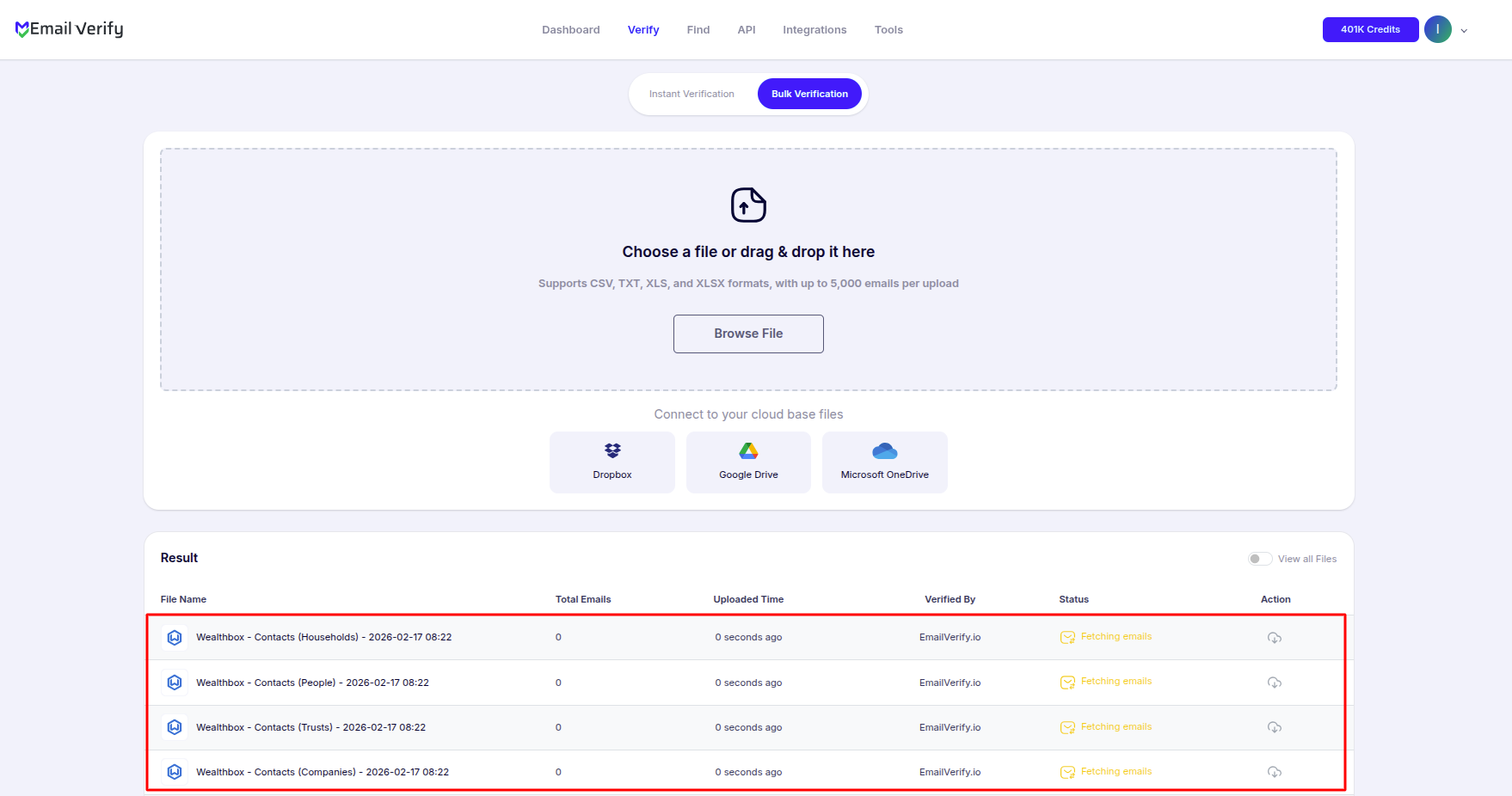Click the Uploaded Time column header
Viewport: 1512px width, 796px height.
click(x=748, y=599)
